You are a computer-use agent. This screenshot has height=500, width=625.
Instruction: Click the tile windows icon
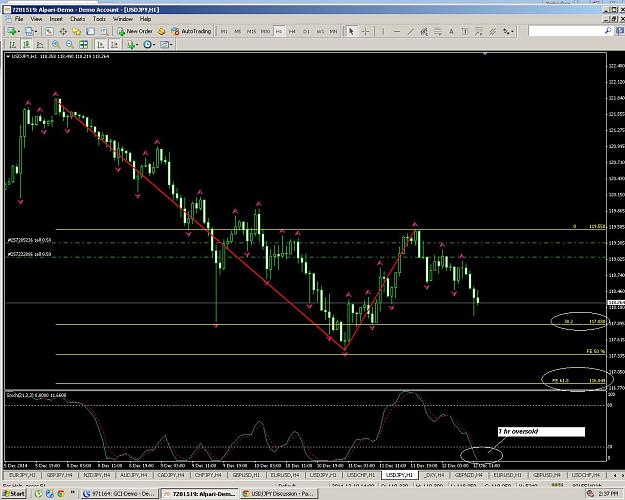(83, 45)
